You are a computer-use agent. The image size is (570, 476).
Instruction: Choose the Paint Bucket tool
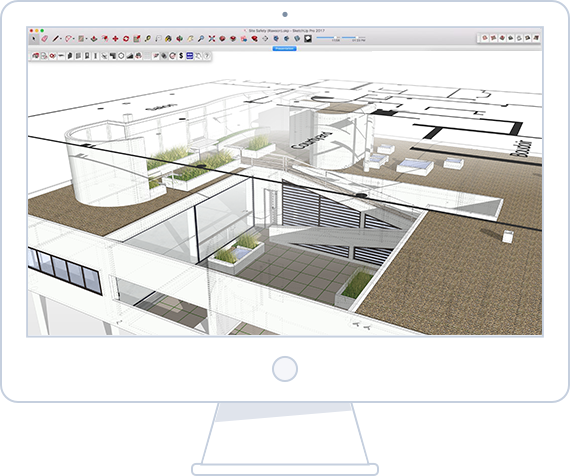[x=168, y=39]
